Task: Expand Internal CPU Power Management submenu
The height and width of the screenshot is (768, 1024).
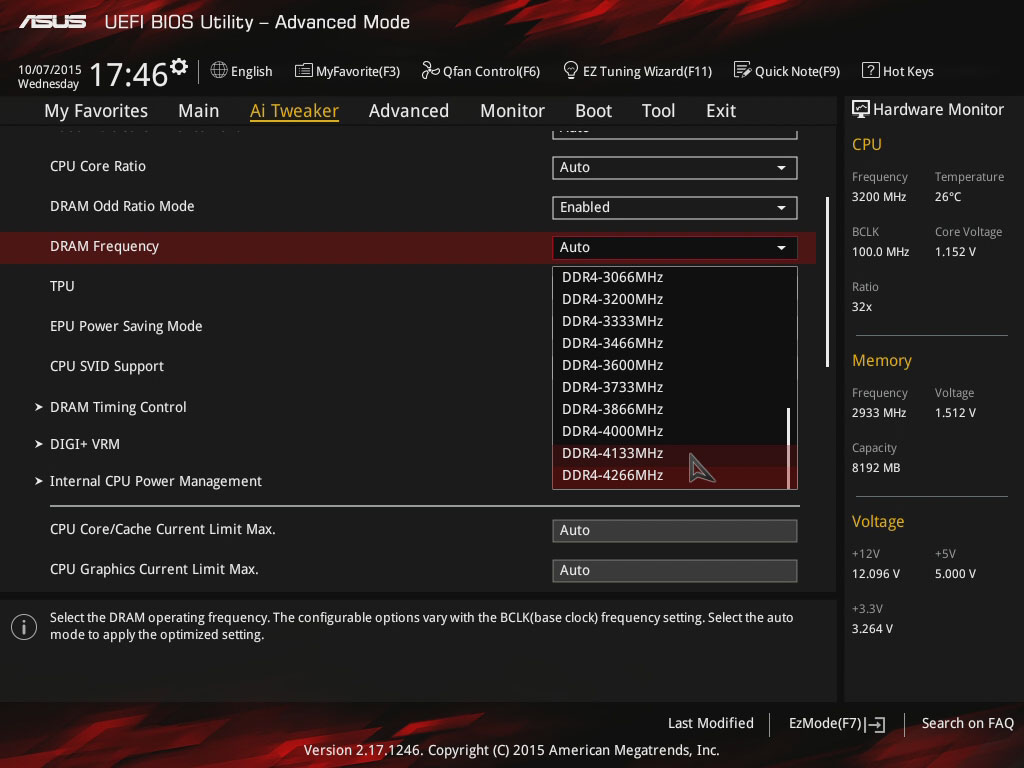Action: point(155,482)
